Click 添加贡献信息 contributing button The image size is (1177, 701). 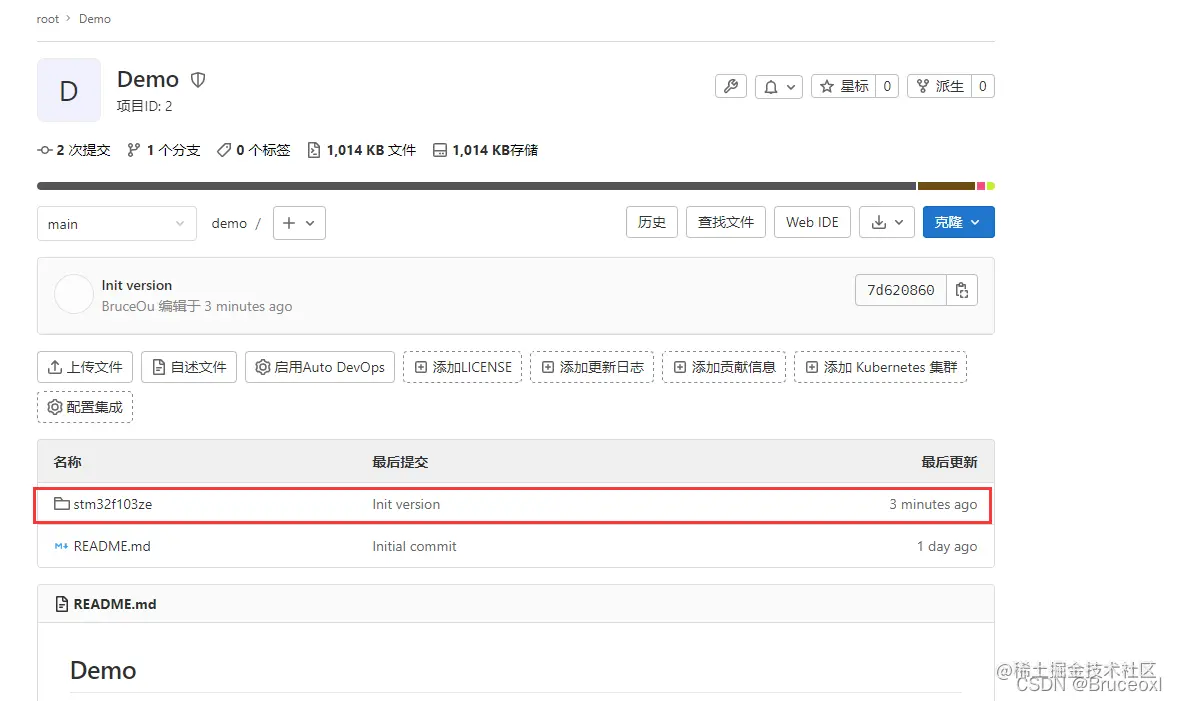tap(724, 367)
